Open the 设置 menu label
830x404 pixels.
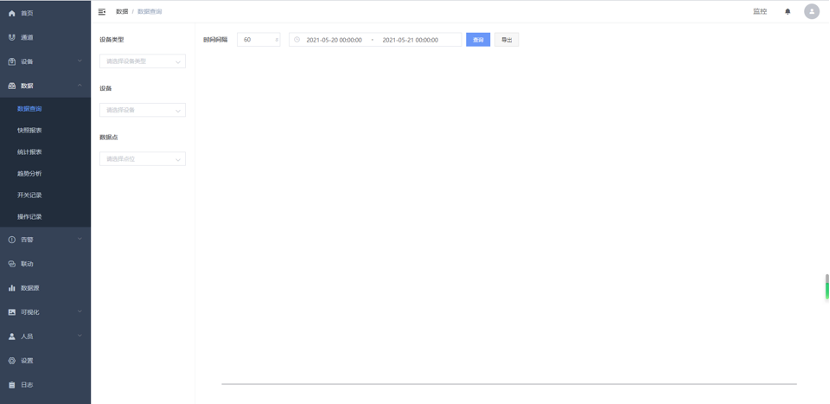click(27, 361)
